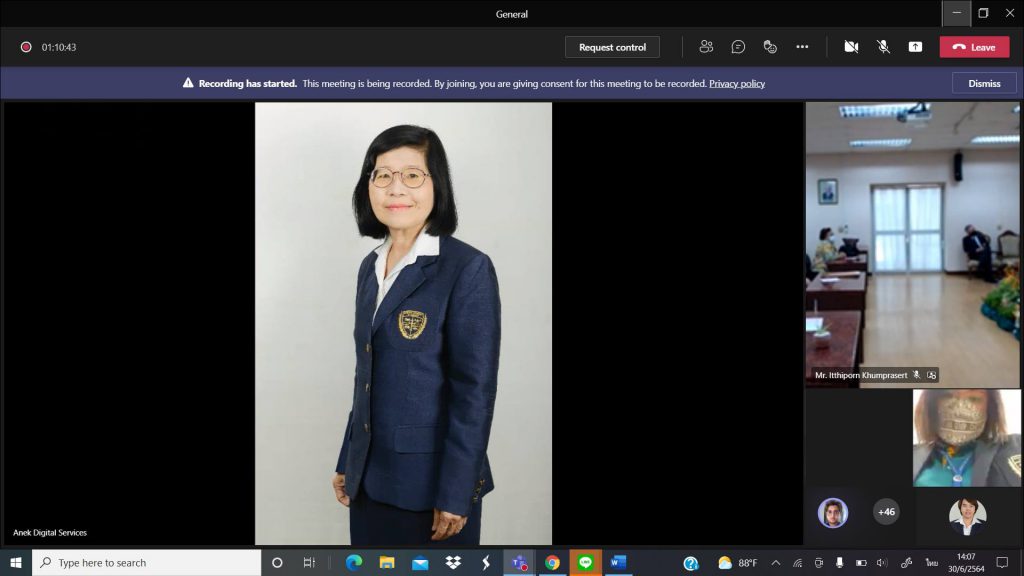This screenshot has width=1024, height=576.
Task: Open the Windows Start menu
Action: [x=16, y=562]
